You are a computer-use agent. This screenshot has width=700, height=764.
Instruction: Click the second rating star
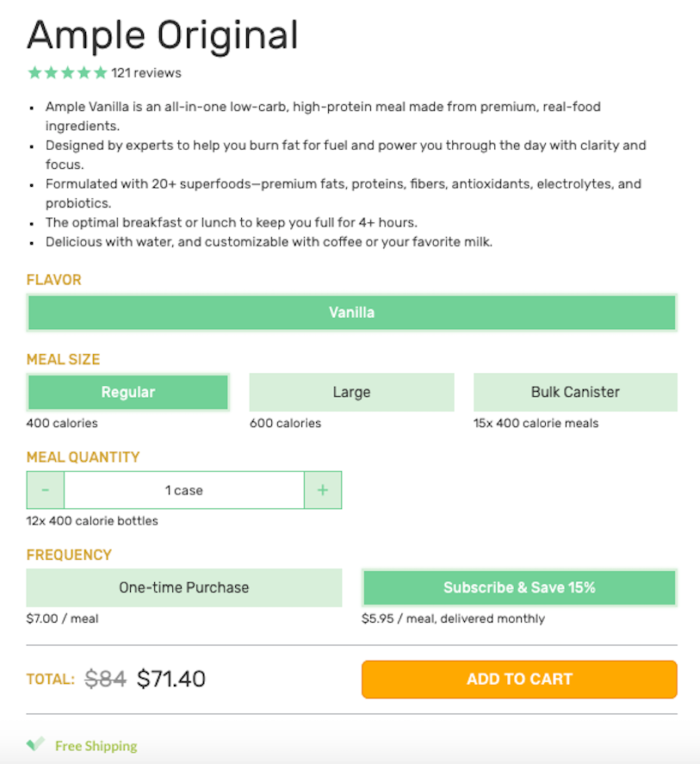51,73
